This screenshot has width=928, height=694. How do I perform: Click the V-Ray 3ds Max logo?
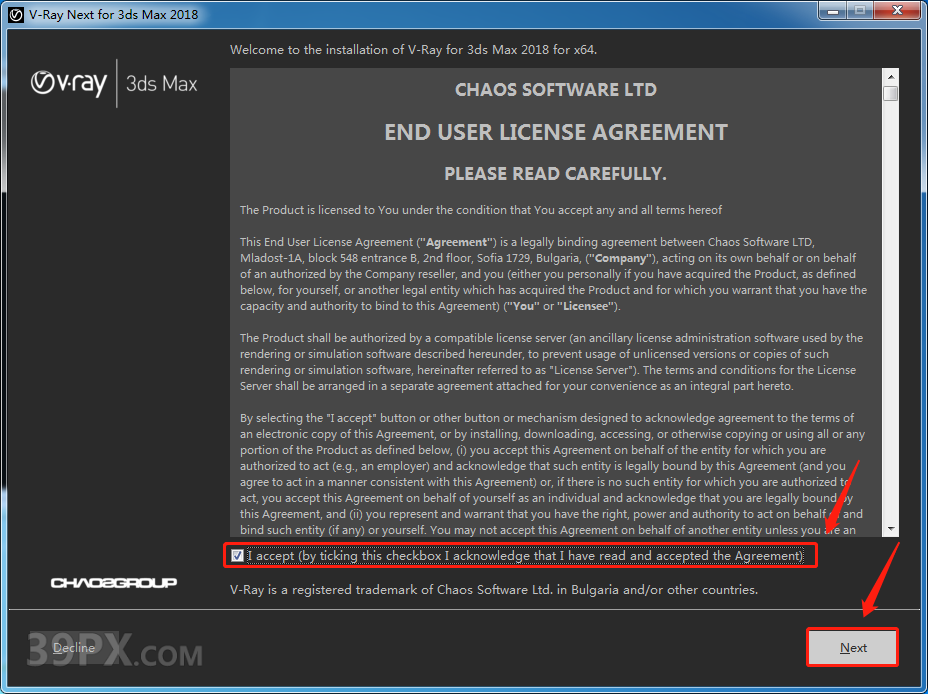(x=114, y=83)
